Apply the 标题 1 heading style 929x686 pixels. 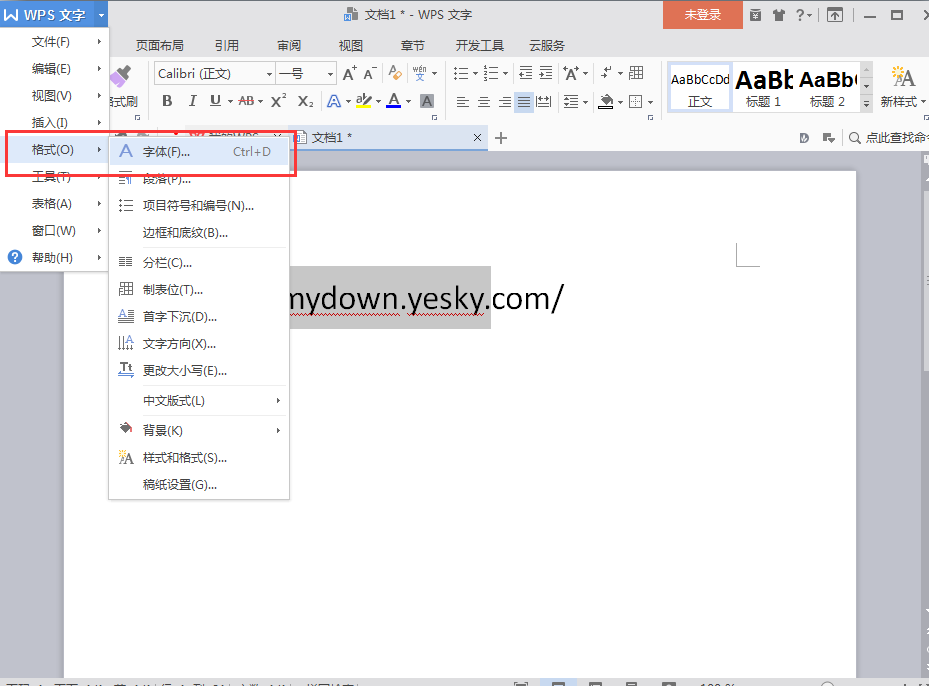coord(763,87)
